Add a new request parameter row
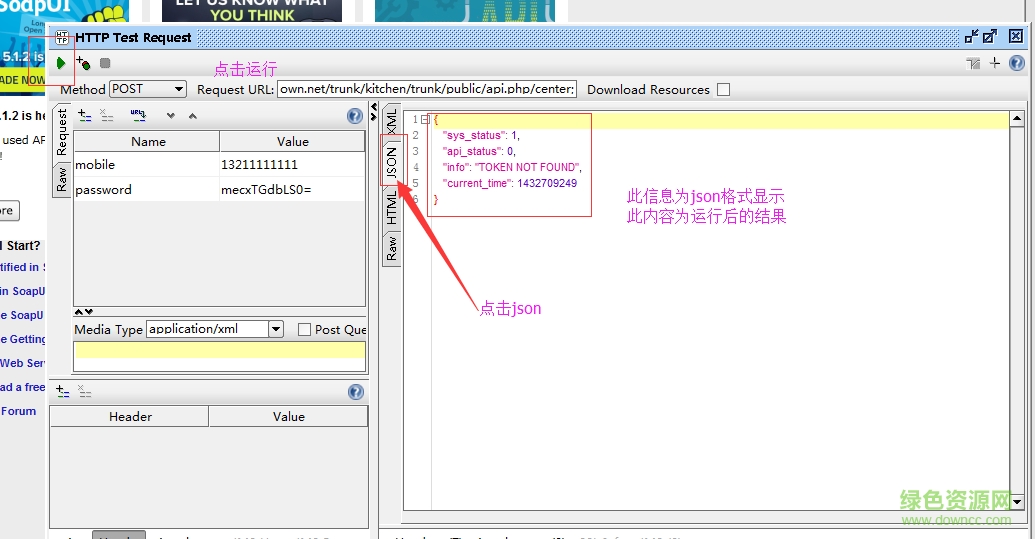The image size is (1035, 539). pyautogui.click(x=84, y=115)
